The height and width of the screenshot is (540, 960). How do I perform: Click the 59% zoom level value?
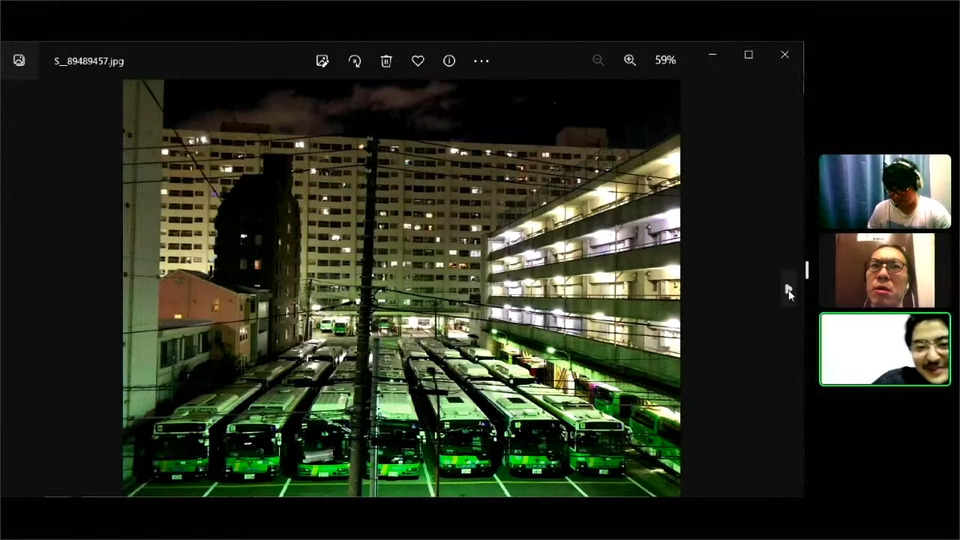coord(665,60)
